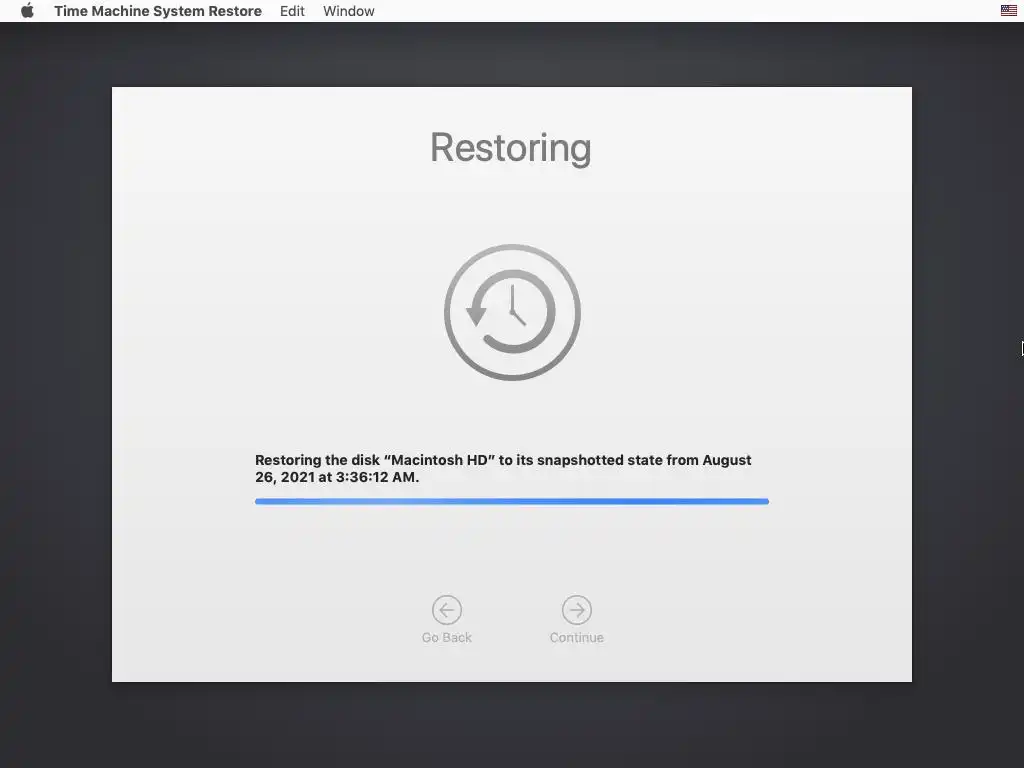Click the Restoring heading

coord(511,148)
